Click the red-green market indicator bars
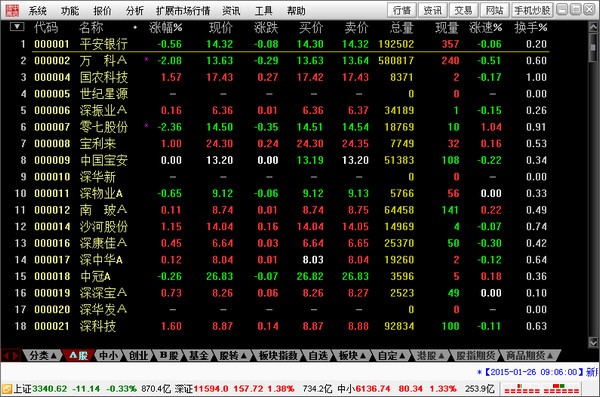 tap(541, 389)
